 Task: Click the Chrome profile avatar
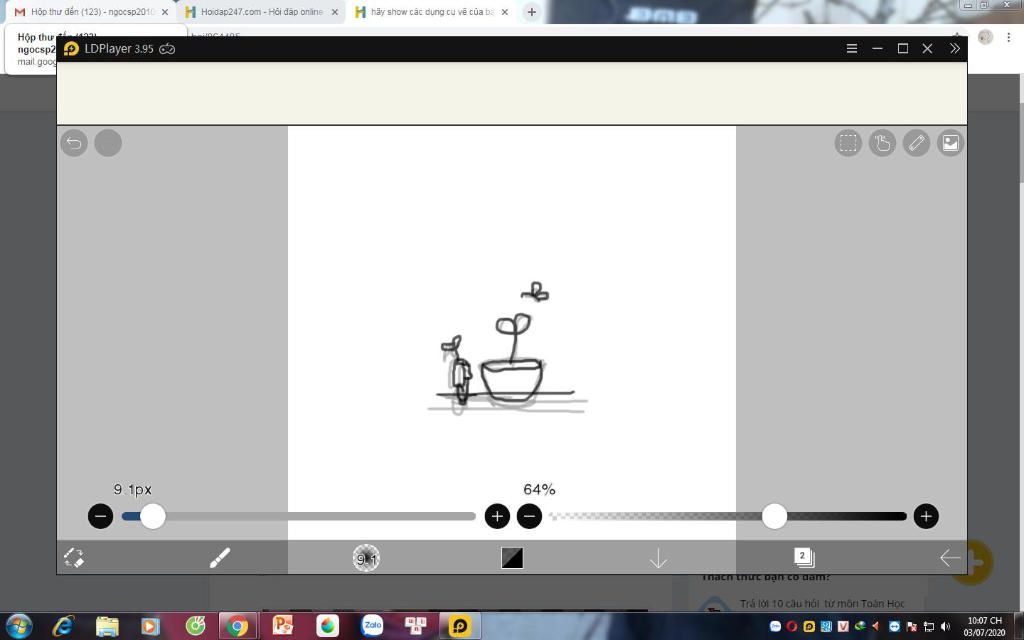(985, 37)
